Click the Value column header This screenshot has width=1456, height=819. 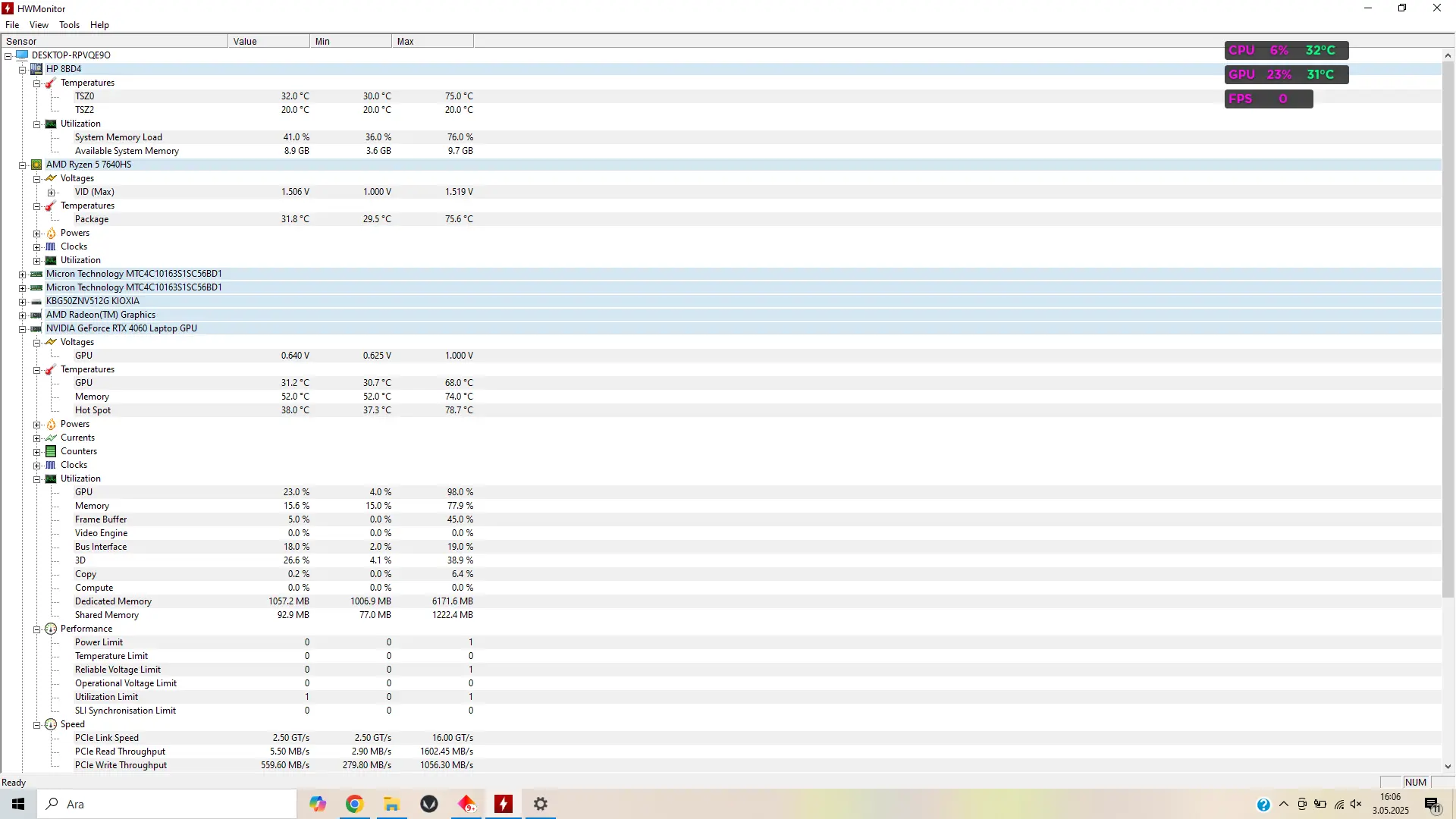point(269,42)
